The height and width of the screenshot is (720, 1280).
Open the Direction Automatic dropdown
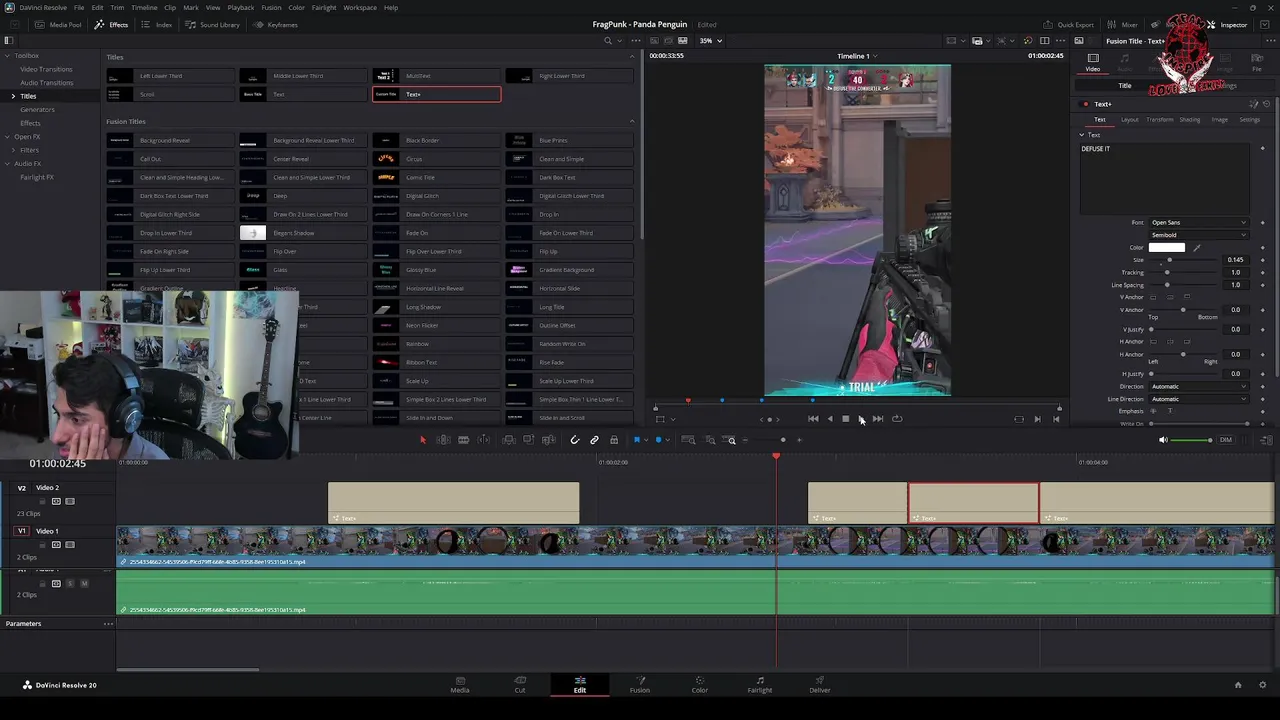[1198, 387]
